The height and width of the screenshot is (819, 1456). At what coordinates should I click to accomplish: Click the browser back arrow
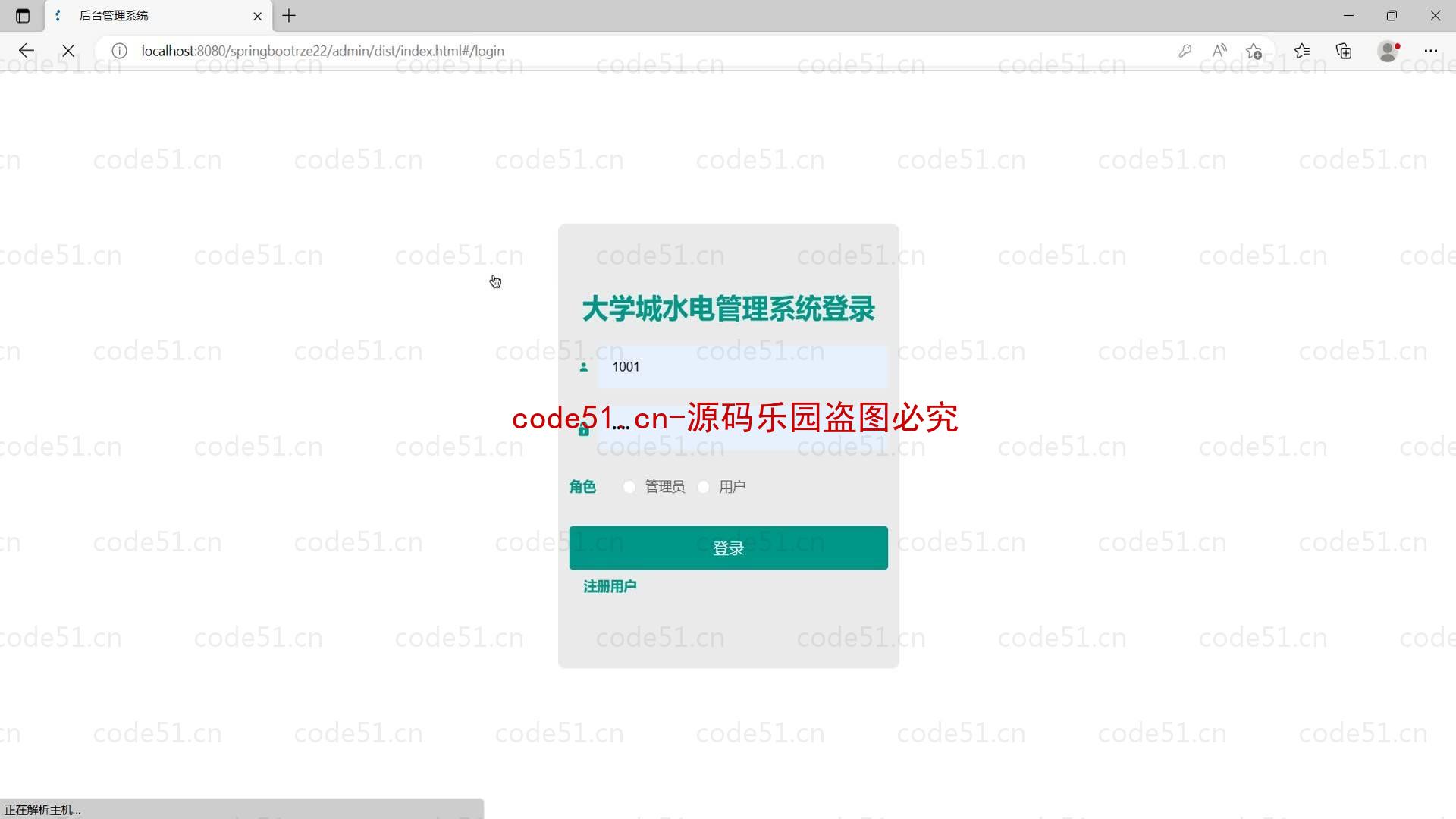coord(27,51)
